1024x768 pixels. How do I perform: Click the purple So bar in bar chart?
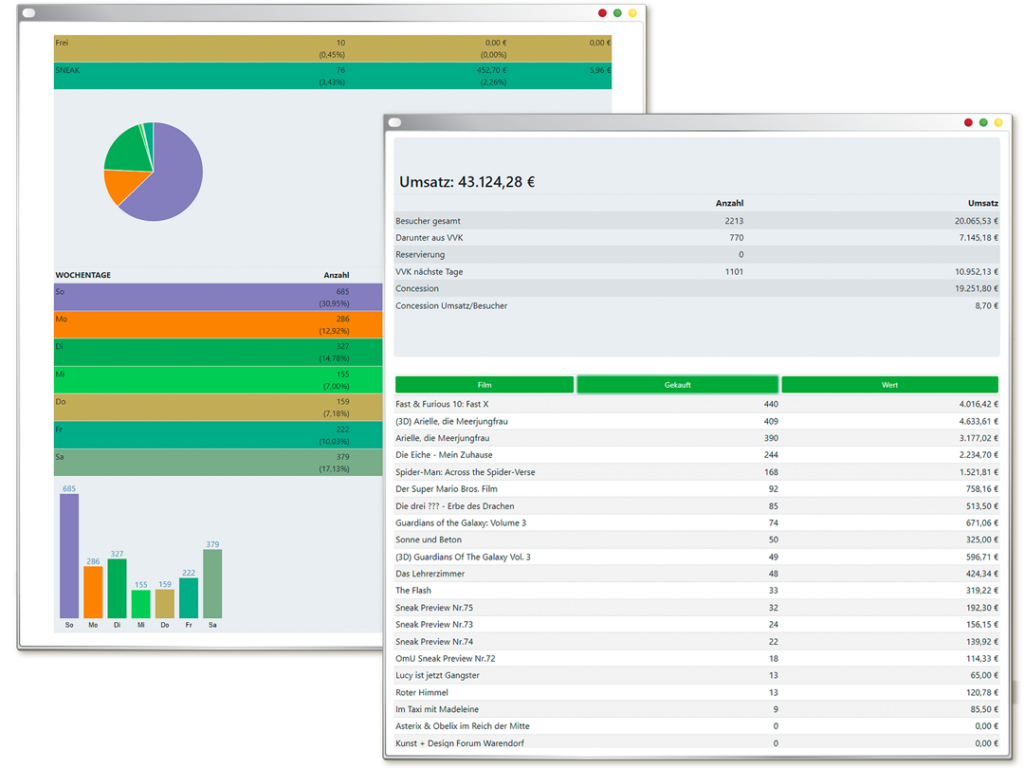69,556
